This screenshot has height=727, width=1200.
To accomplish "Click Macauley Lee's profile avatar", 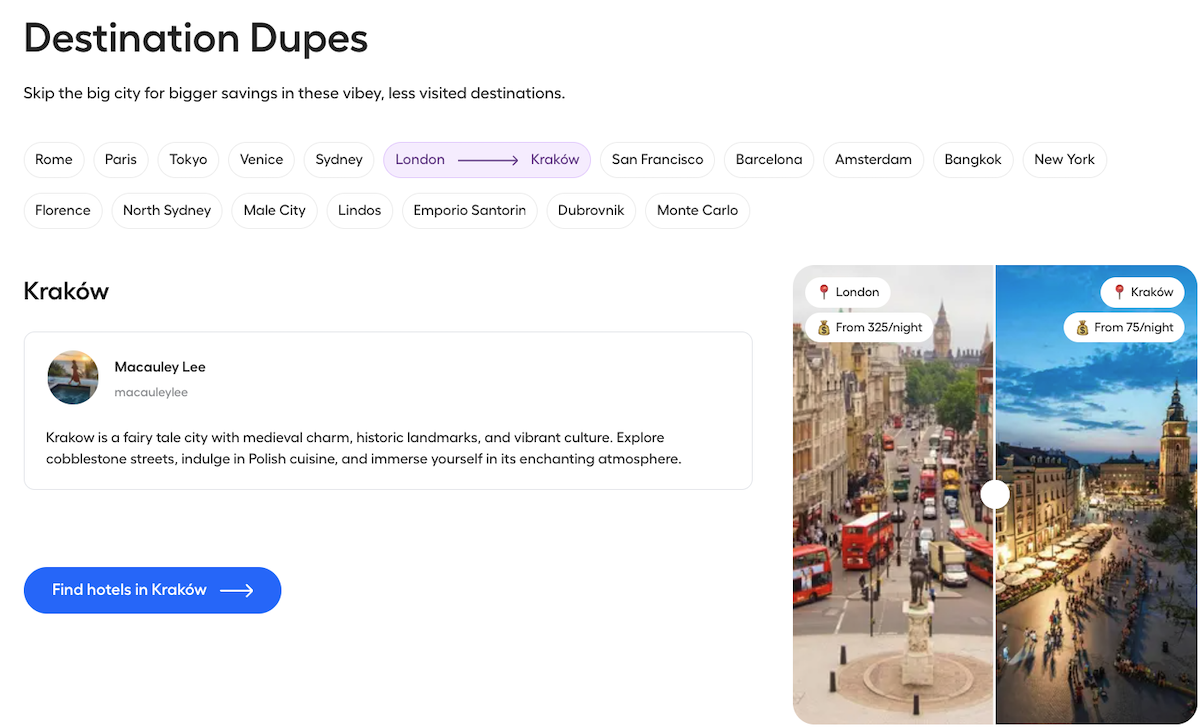I will click(x=73, y=377).
